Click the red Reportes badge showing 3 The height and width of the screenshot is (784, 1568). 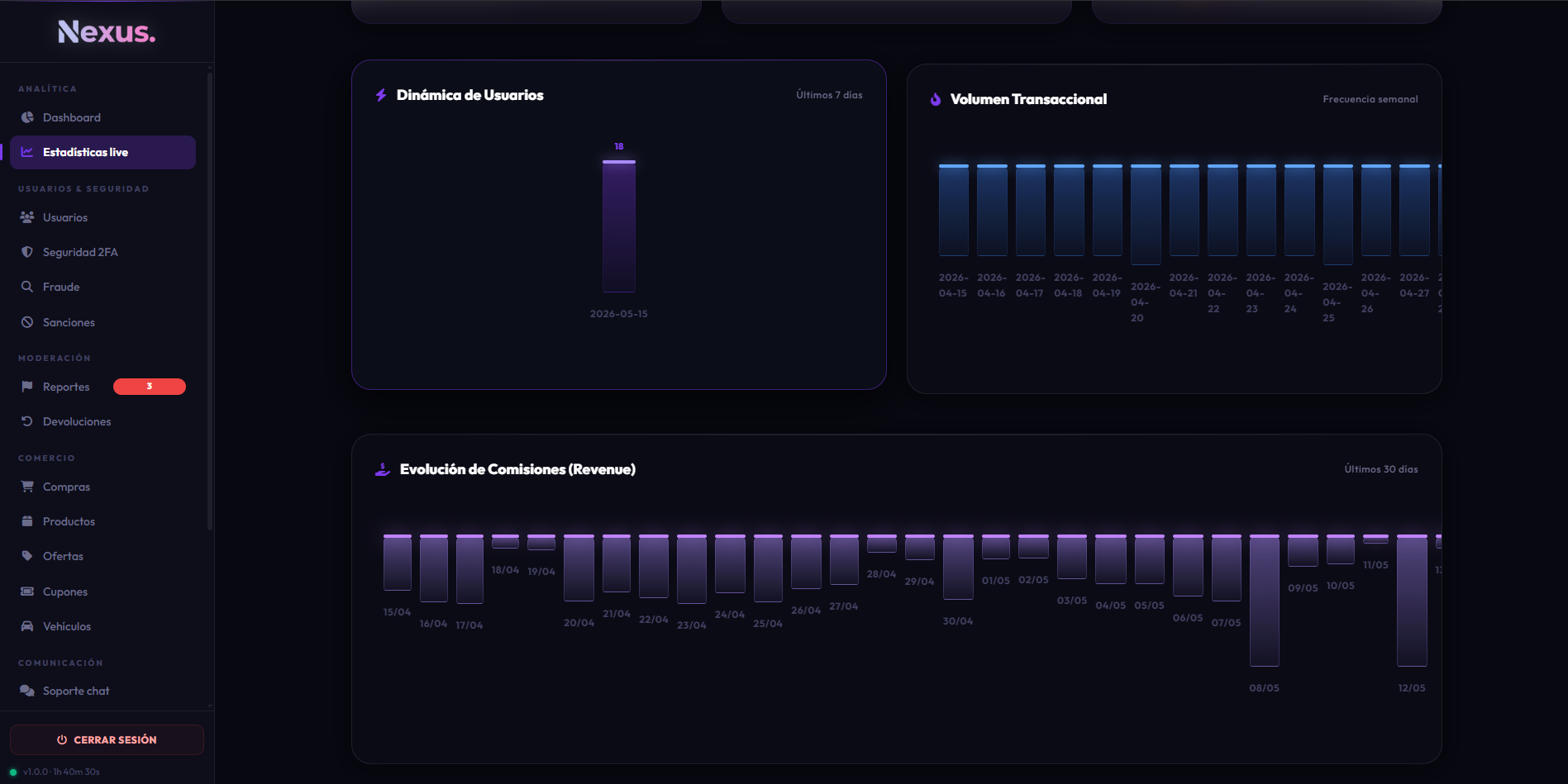click(150, 387)
